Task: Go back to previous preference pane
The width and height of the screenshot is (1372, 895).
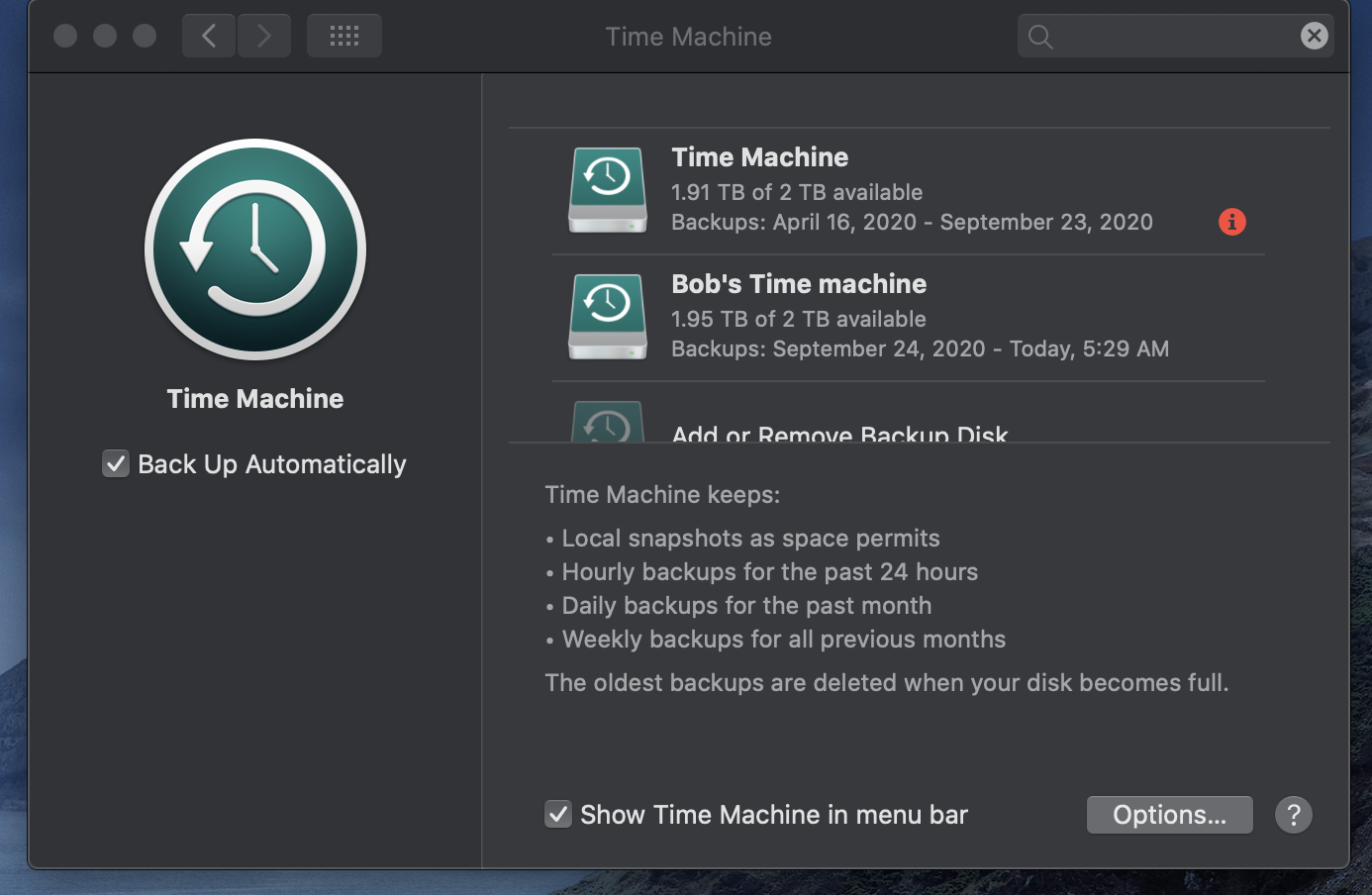Action: tap(209, 37)
